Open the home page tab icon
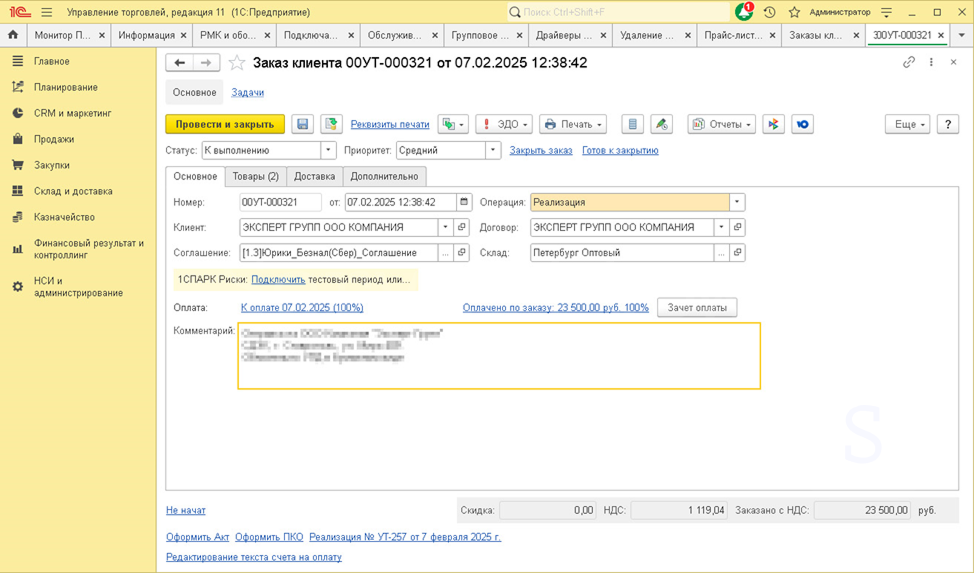 (13, 35)
